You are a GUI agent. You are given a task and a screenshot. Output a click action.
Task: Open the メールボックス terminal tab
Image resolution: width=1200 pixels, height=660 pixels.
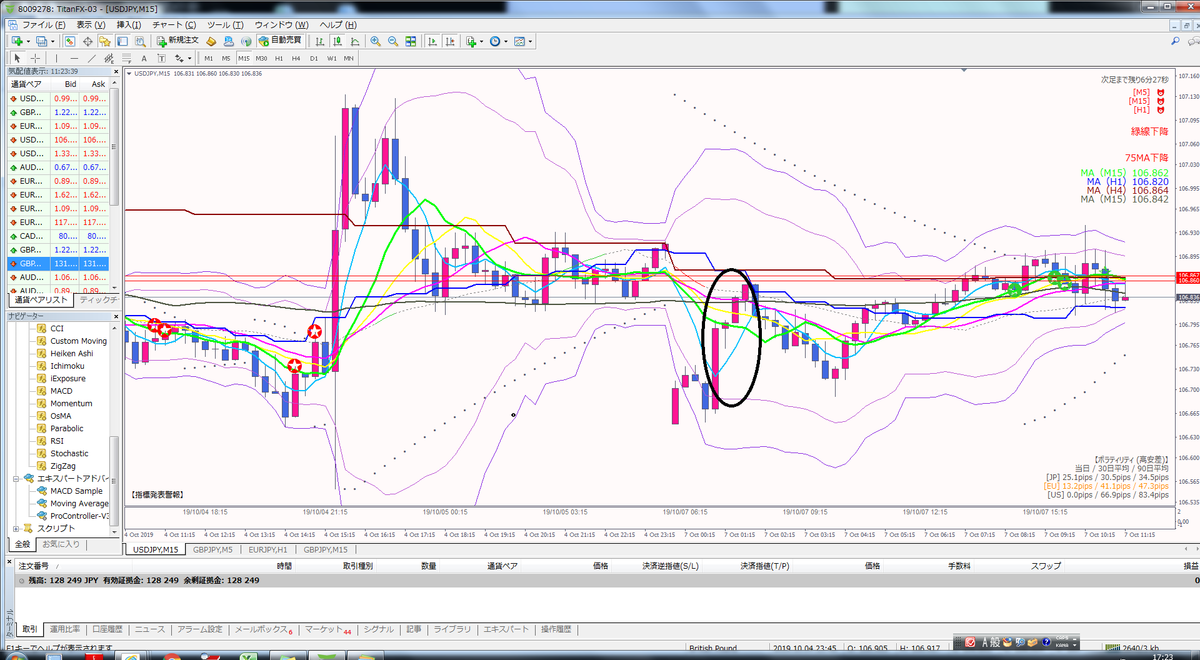point(263,629)
